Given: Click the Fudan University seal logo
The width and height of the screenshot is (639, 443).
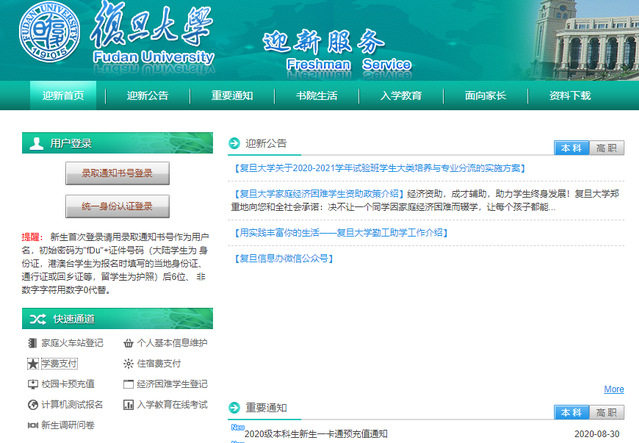Looking at the screenshot, I should (49, 32).
